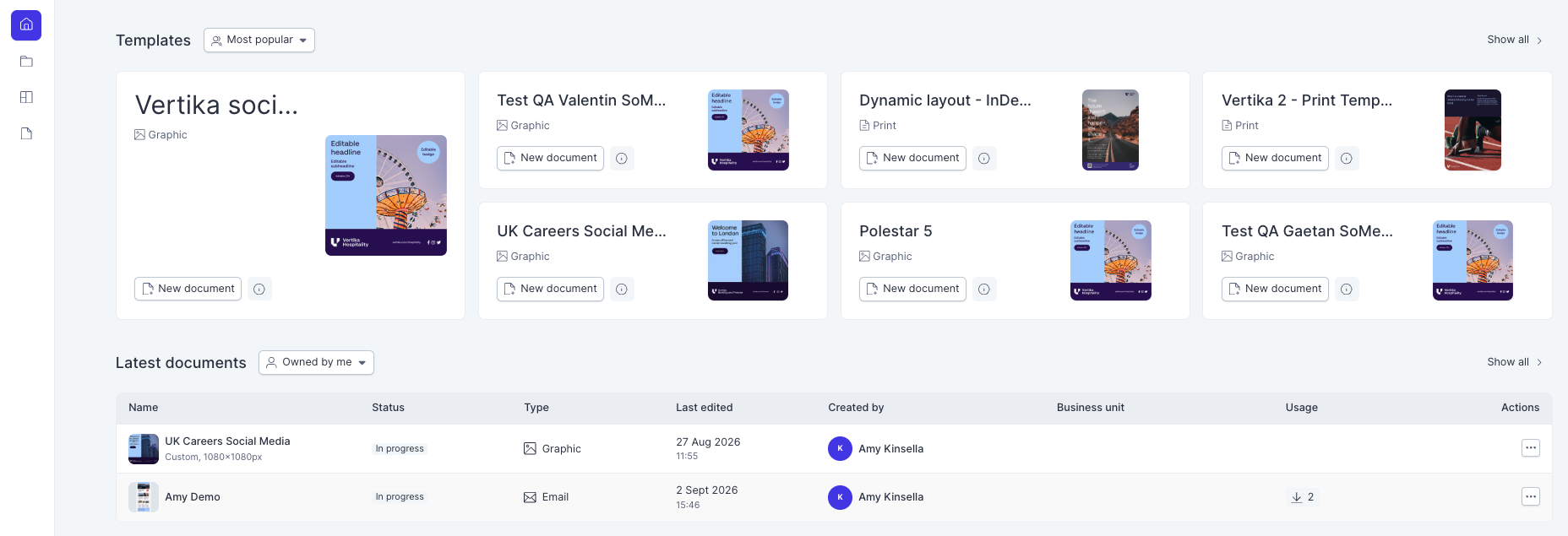Open actions menu for UK Careers Social Media

point(1531,448)
